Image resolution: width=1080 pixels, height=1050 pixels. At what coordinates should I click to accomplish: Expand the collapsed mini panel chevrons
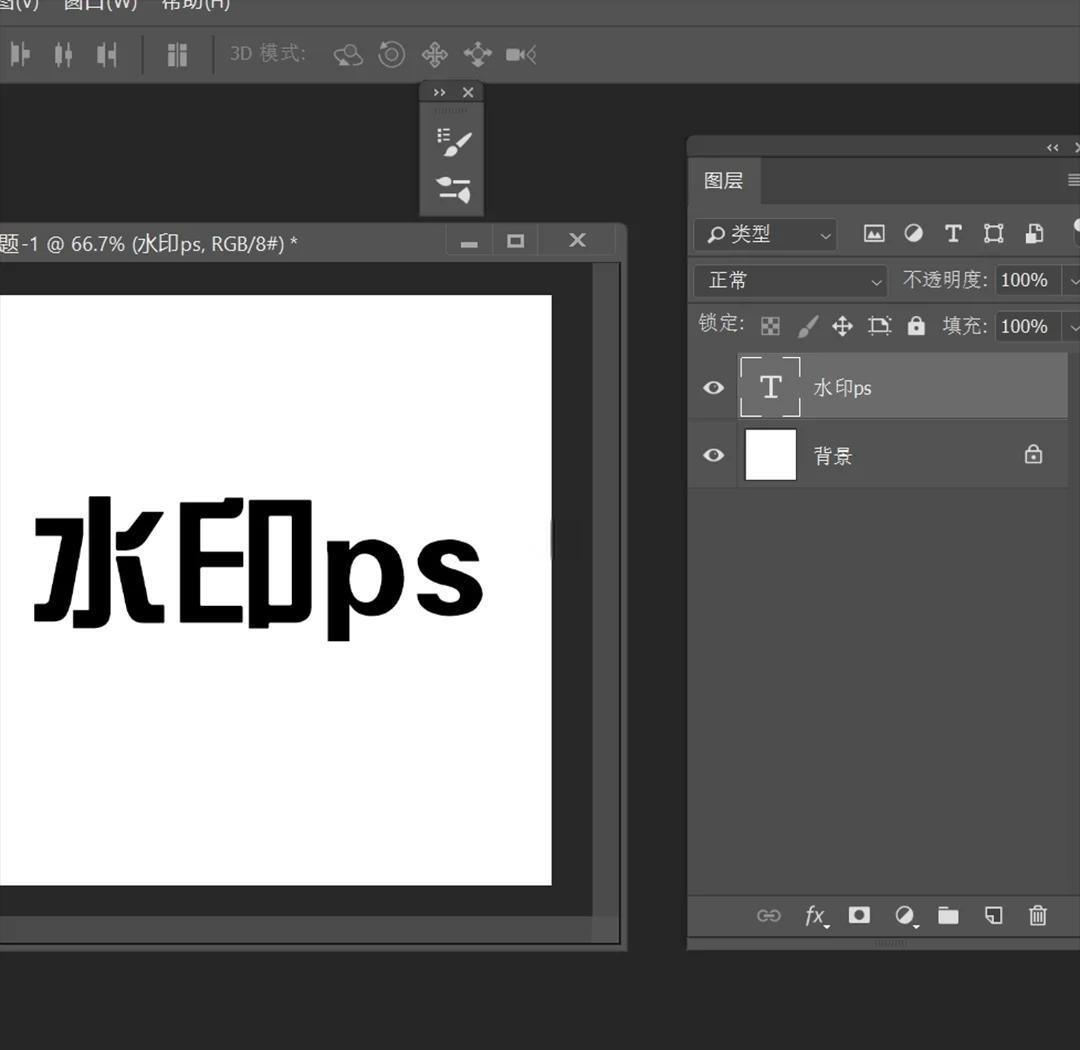click(439, 92)
